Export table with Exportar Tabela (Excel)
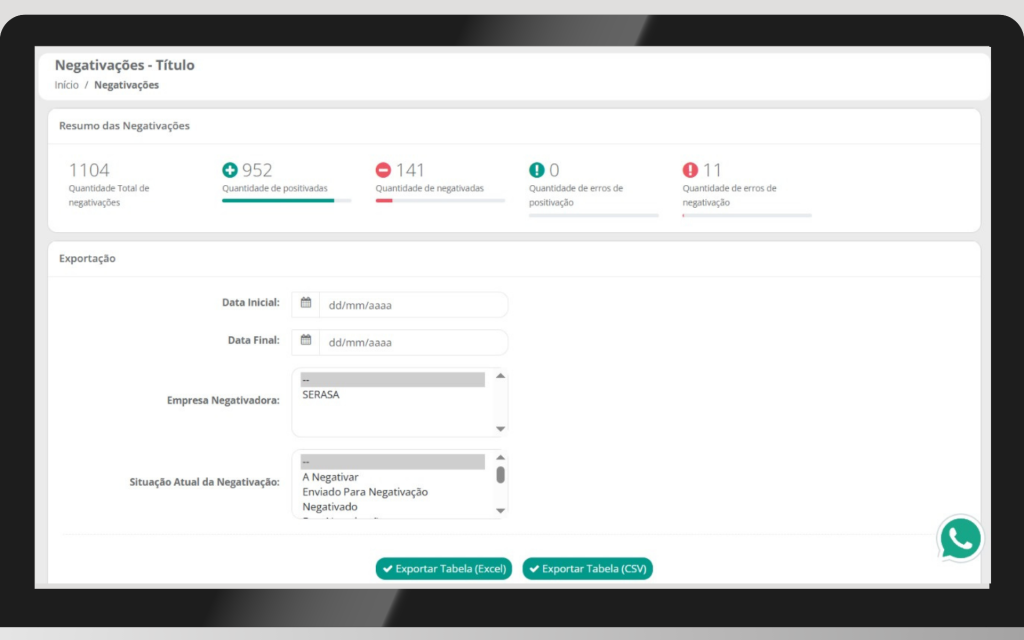 point(445,569)
